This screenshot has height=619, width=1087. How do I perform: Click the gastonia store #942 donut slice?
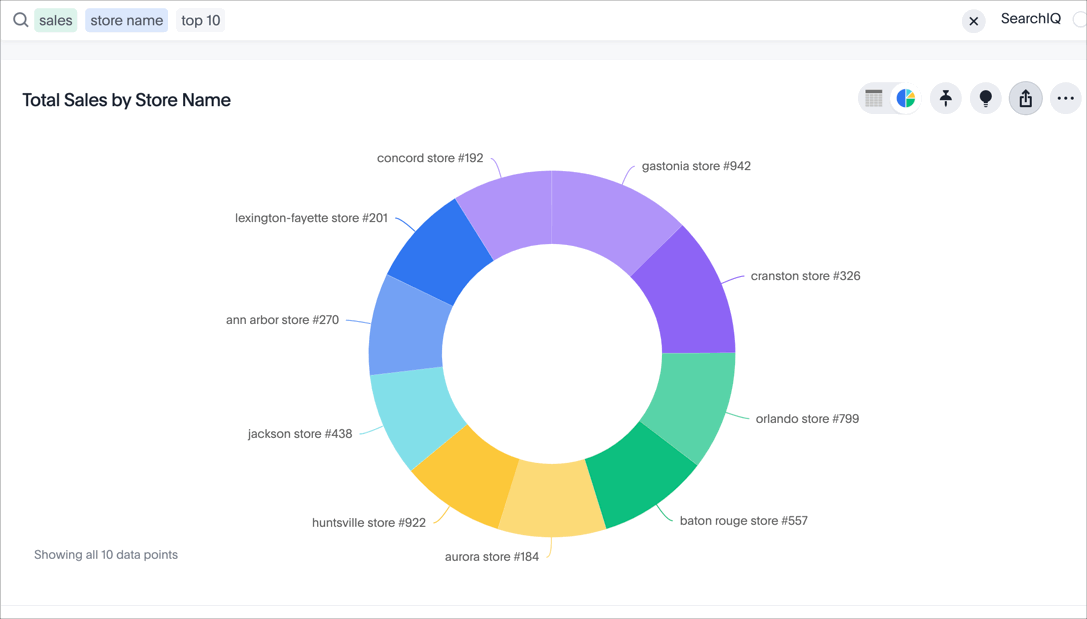(612, 215)
